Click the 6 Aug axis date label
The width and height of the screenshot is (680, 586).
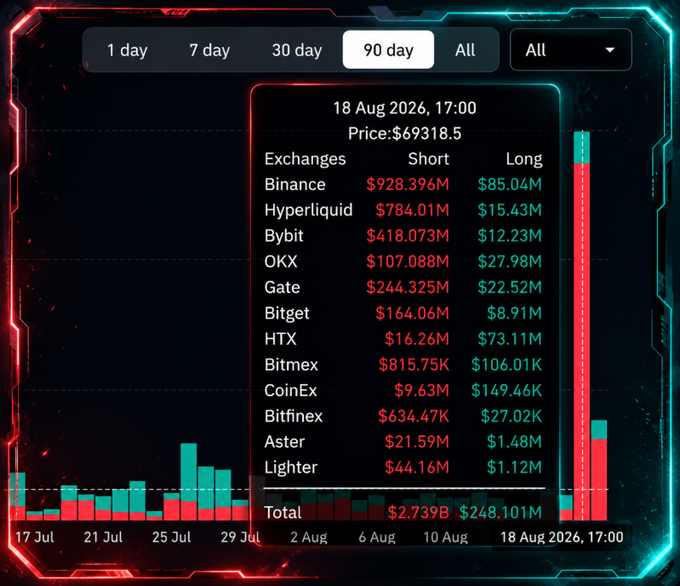(377, 537)
